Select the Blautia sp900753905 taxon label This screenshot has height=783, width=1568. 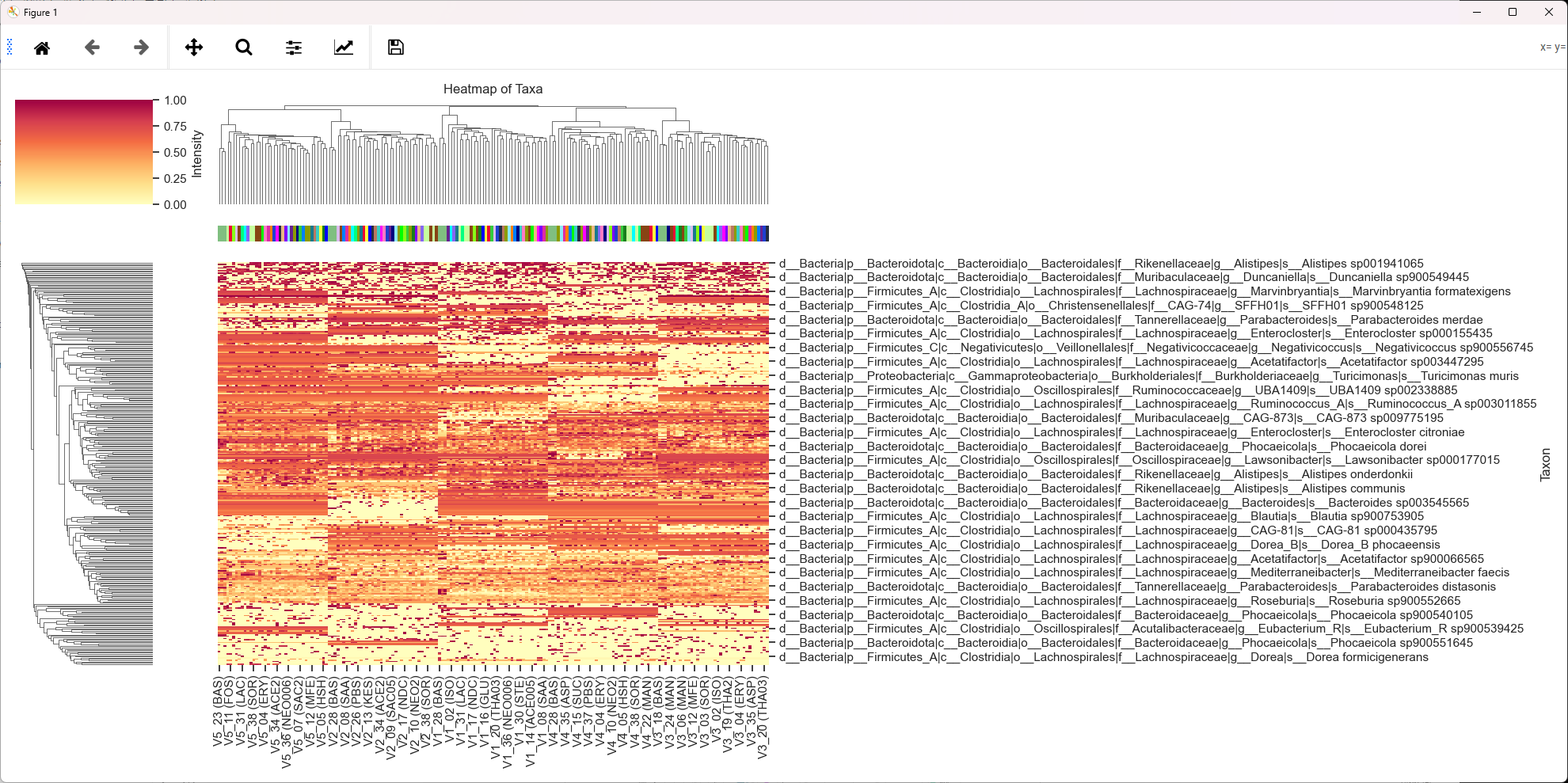pyautogui.click(x=1102, y=516)
